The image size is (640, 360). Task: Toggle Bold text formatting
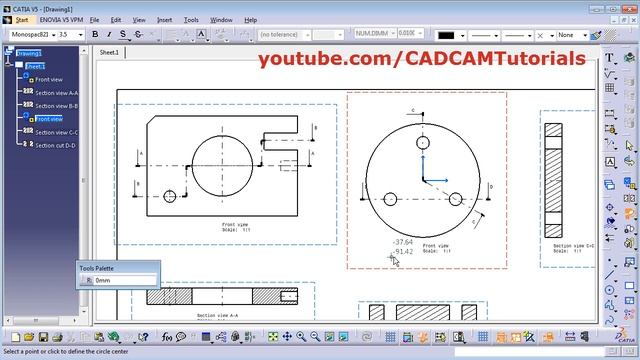pos(95,34)
